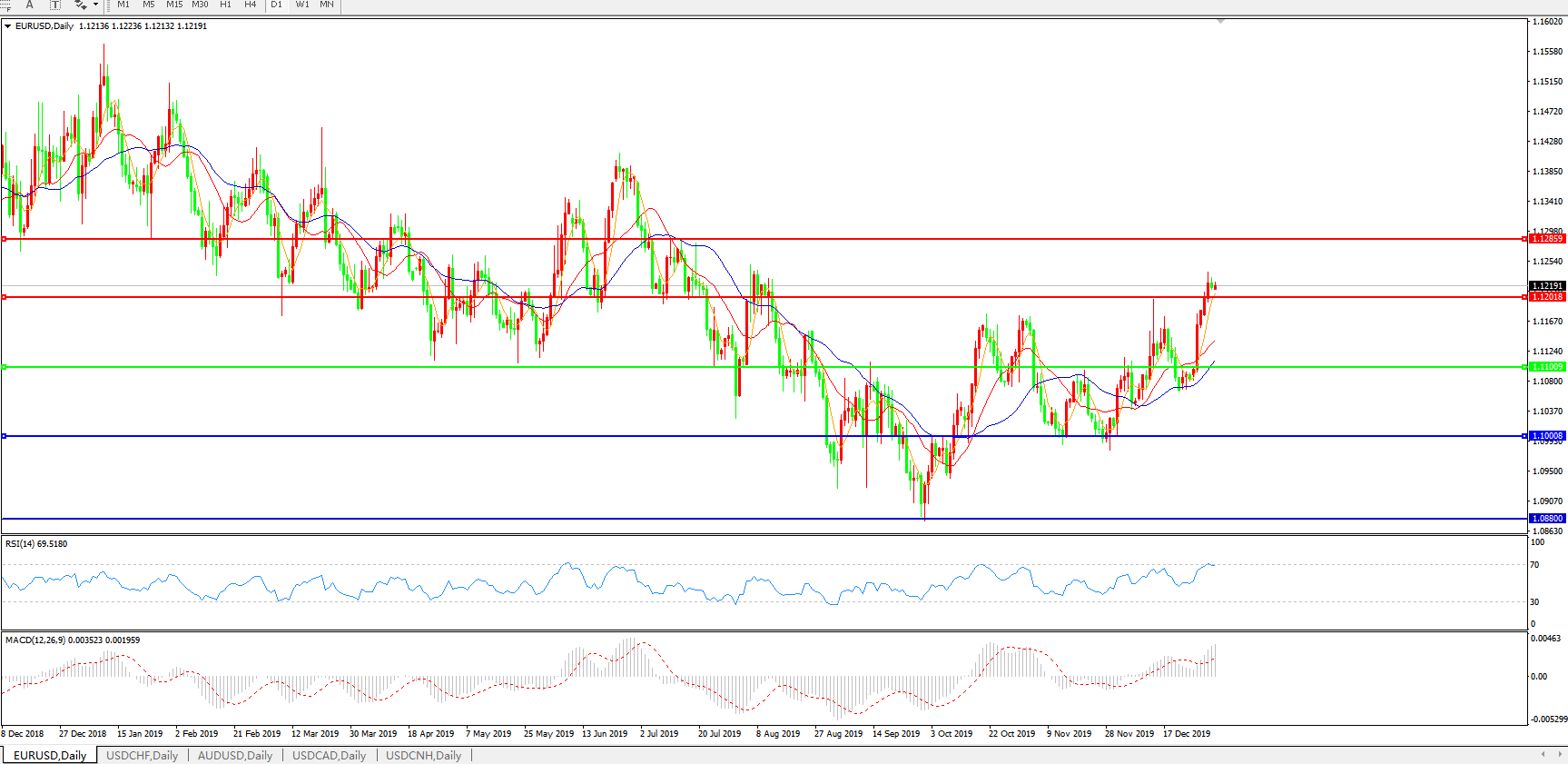The image size is (1568, 764).
Task: Expand the EURUSD,Daily chart title triangle
Action: coord(8,26)
